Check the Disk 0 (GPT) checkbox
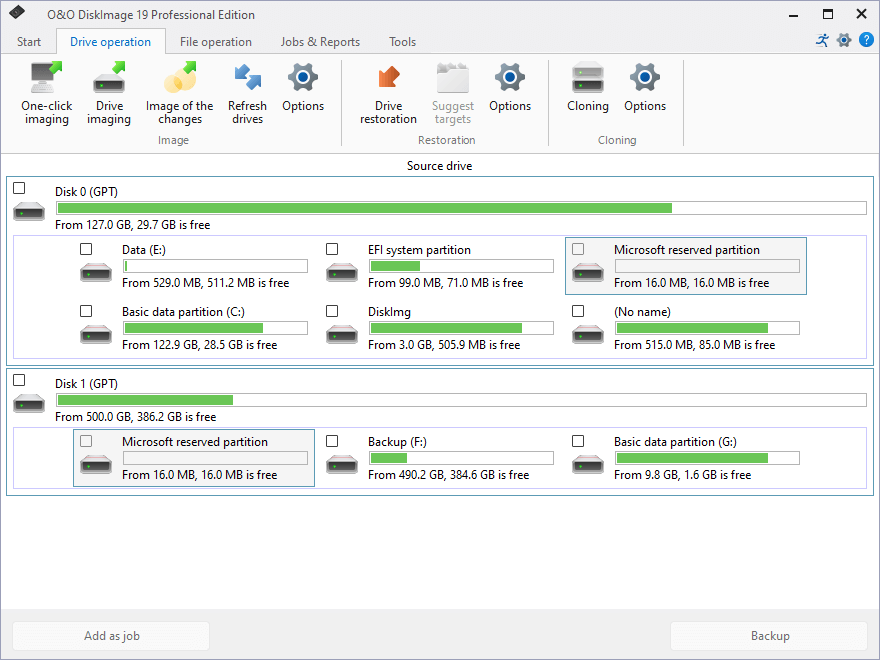This screenshot has width=880, height=660. pyautogui.click(x=20, y=188)
